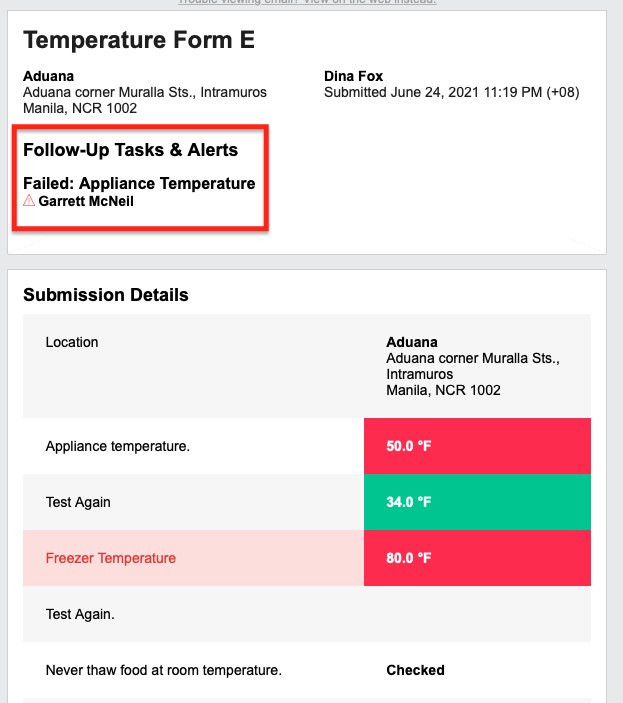Click the Checked status value
The width and height of the screenshot is (623, 703).
pos(415,670)
